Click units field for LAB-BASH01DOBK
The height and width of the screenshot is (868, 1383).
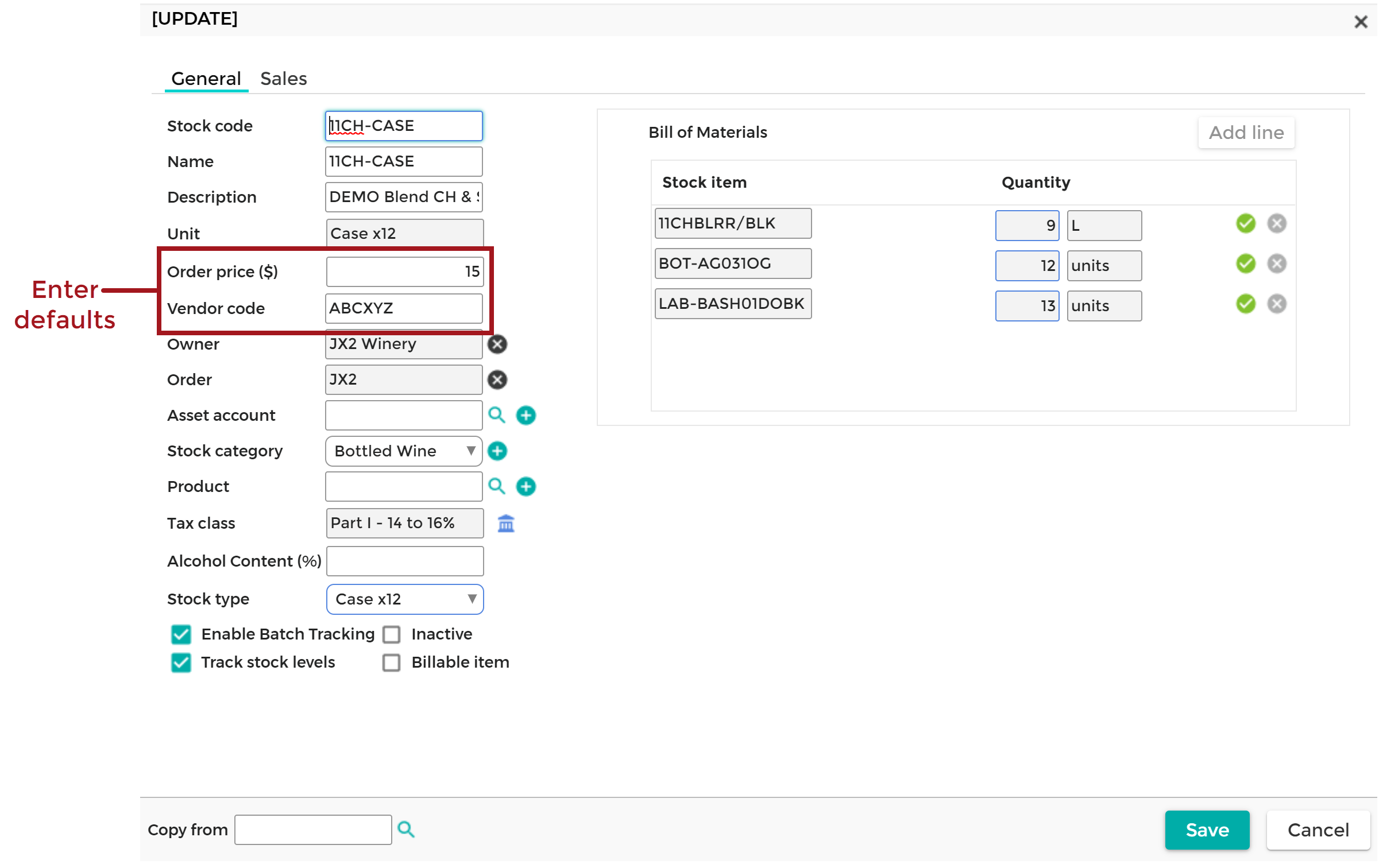(x=1104, y=306)
